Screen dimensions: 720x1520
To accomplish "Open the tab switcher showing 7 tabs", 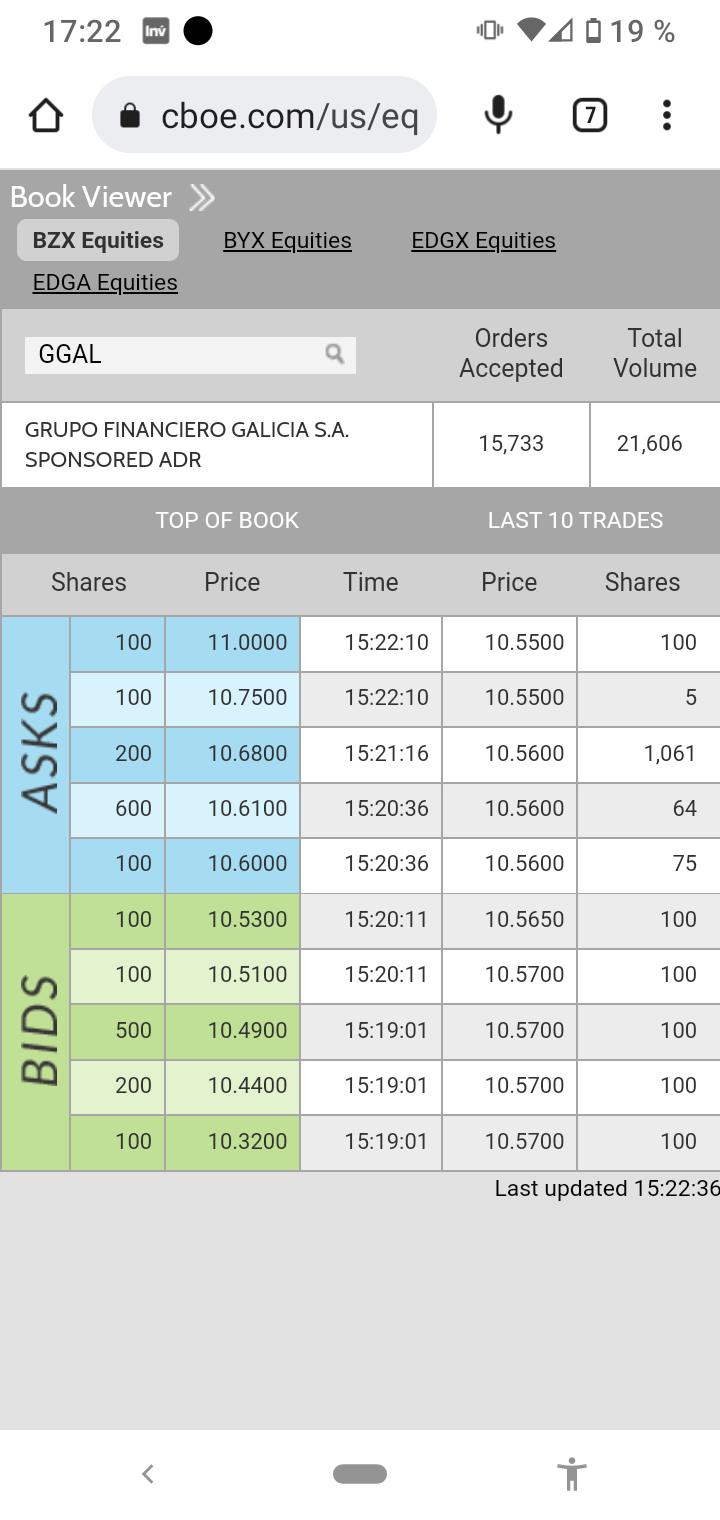I will click(590, 116).
